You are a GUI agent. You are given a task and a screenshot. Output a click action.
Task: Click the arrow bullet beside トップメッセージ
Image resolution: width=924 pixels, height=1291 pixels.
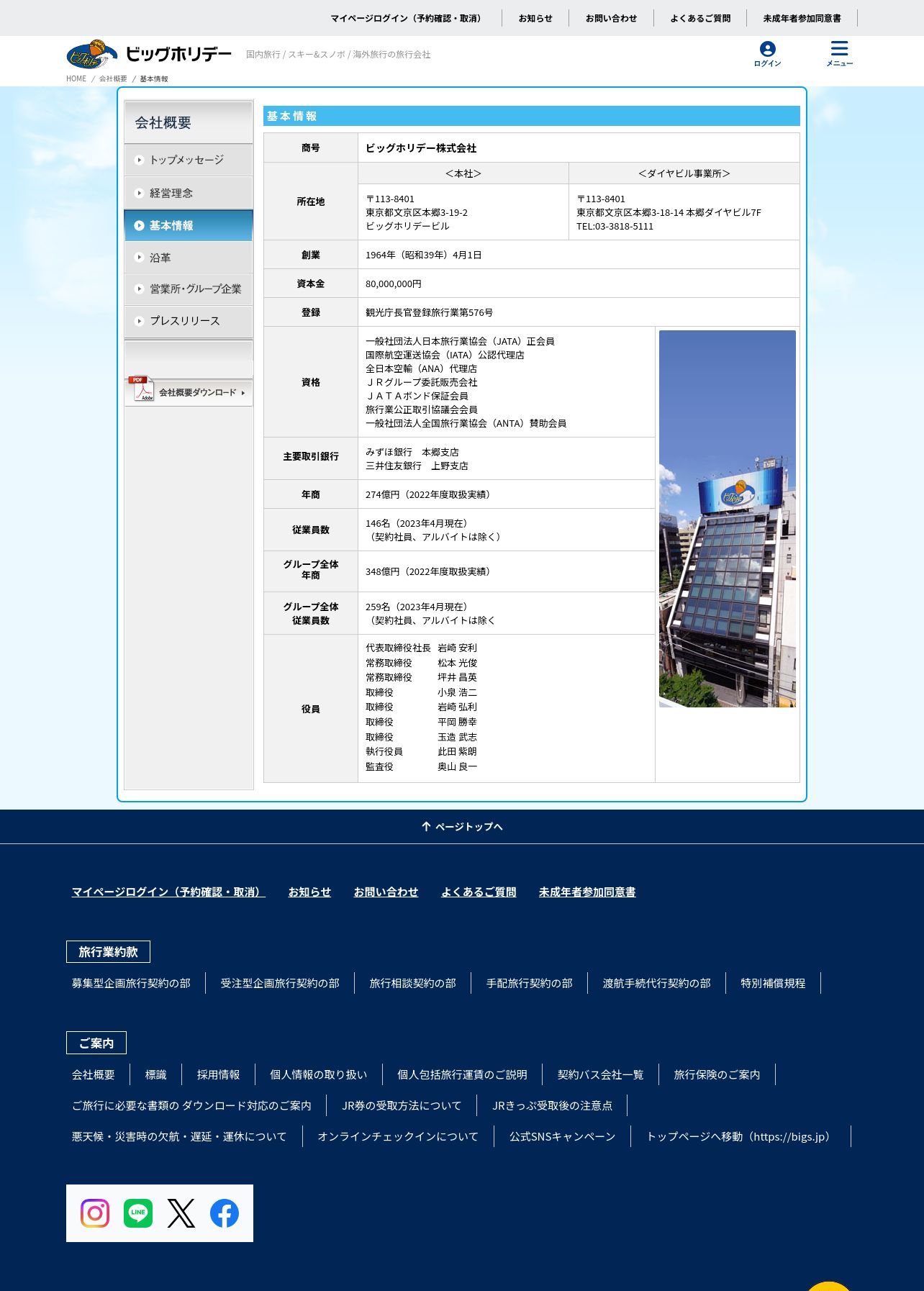[140, 160]
